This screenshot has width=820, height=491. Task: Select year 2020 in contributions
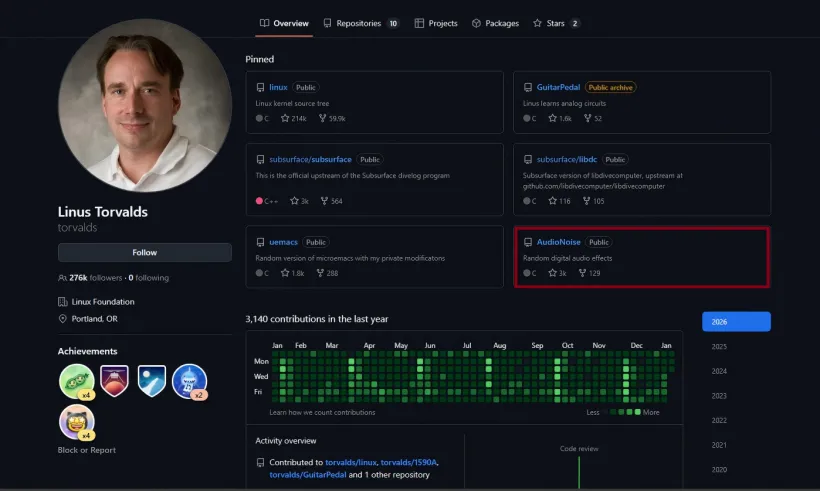point(719,470)
